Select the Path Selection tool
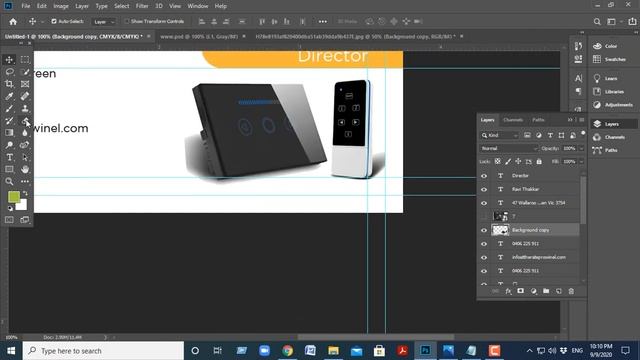 pyautogui.click(x=25, y=157)
